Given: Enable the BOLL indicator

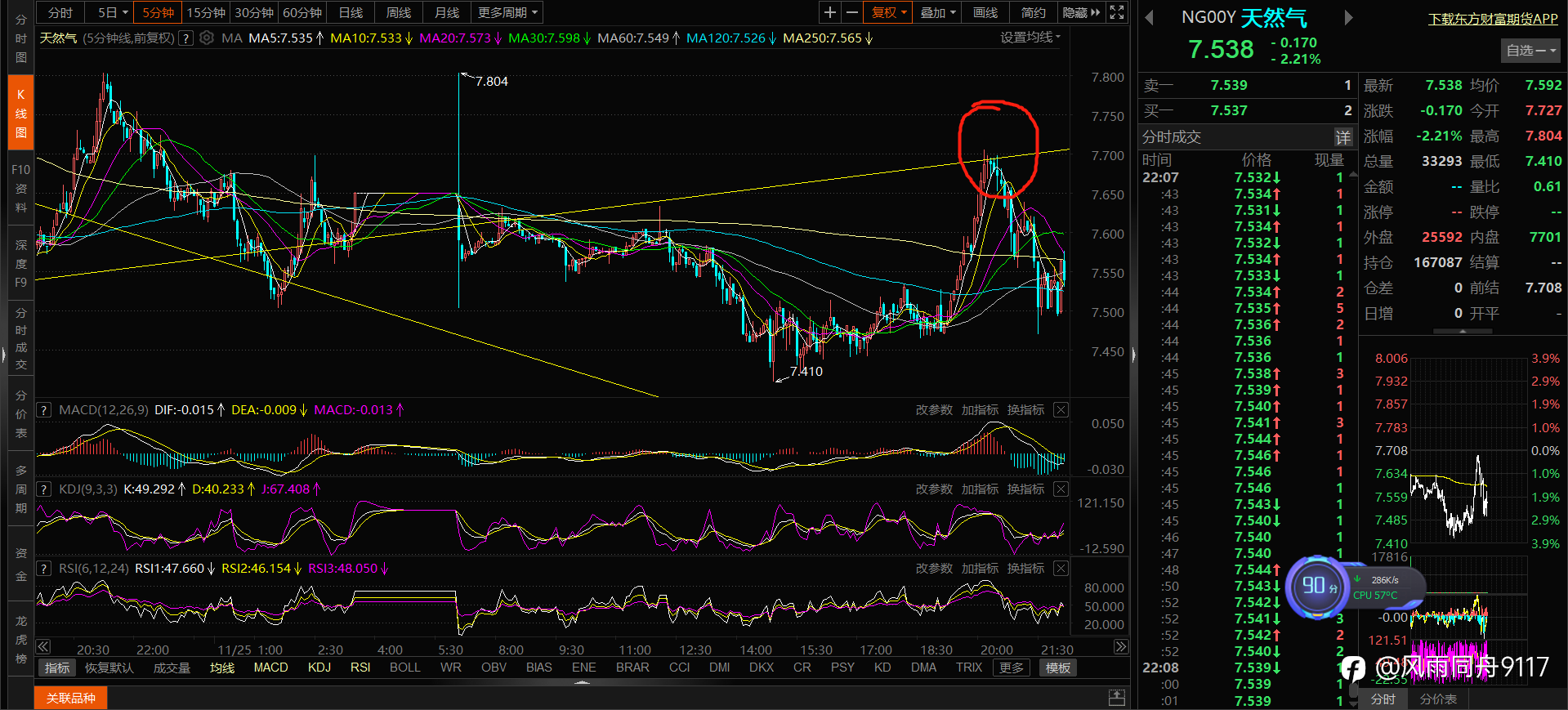Looking at the screenshot, I should (x=405, y=668).
